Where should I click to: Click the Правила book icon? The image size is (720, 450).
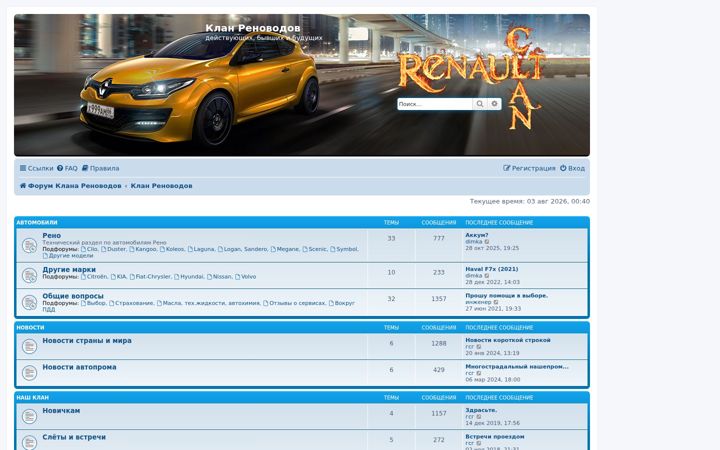[85, 168]
